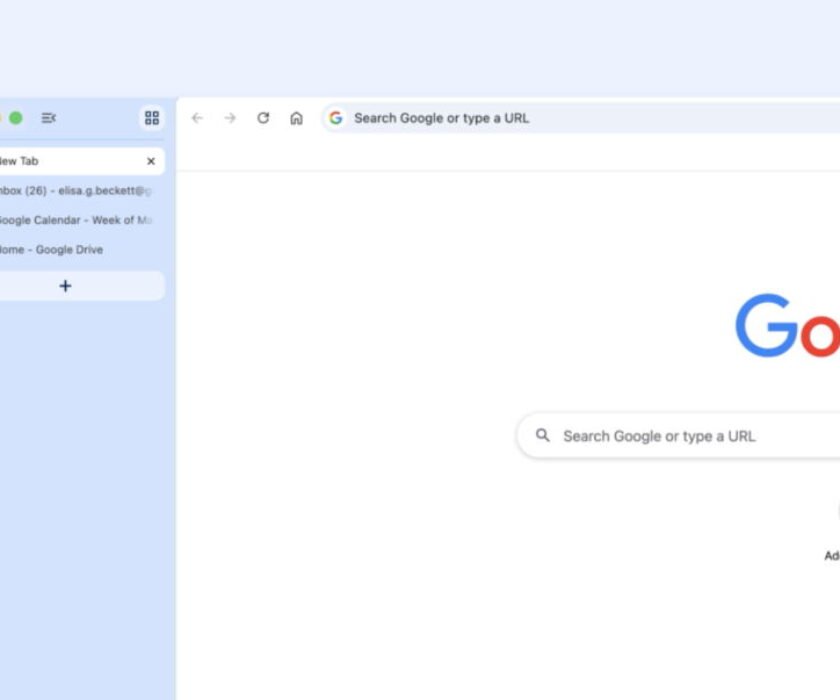Screen dimensions: 840x700
Task: Open a new tab with the plus button
Action: point(64,285)
